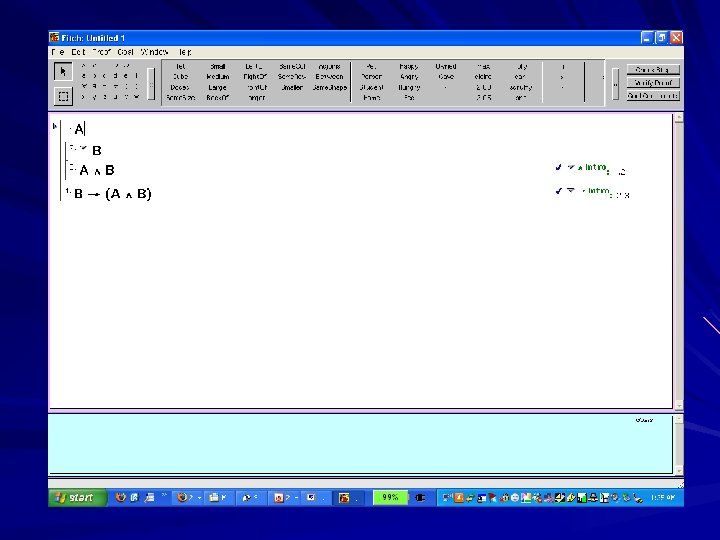Open the rule dropdown for ∧ Intro step
Viewport: 720px width, 540px height.
click(x=571, y=167)
